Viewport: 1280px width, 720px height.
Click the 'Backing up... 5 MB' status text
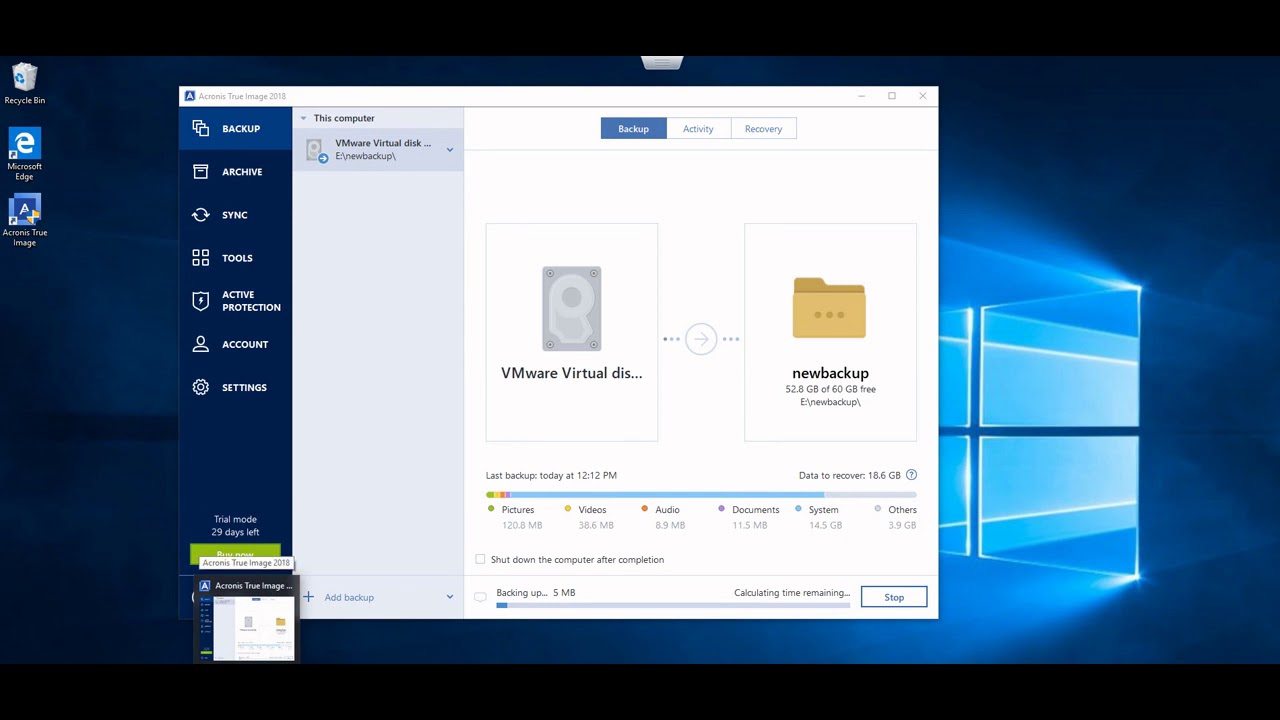tap(536, 593)
